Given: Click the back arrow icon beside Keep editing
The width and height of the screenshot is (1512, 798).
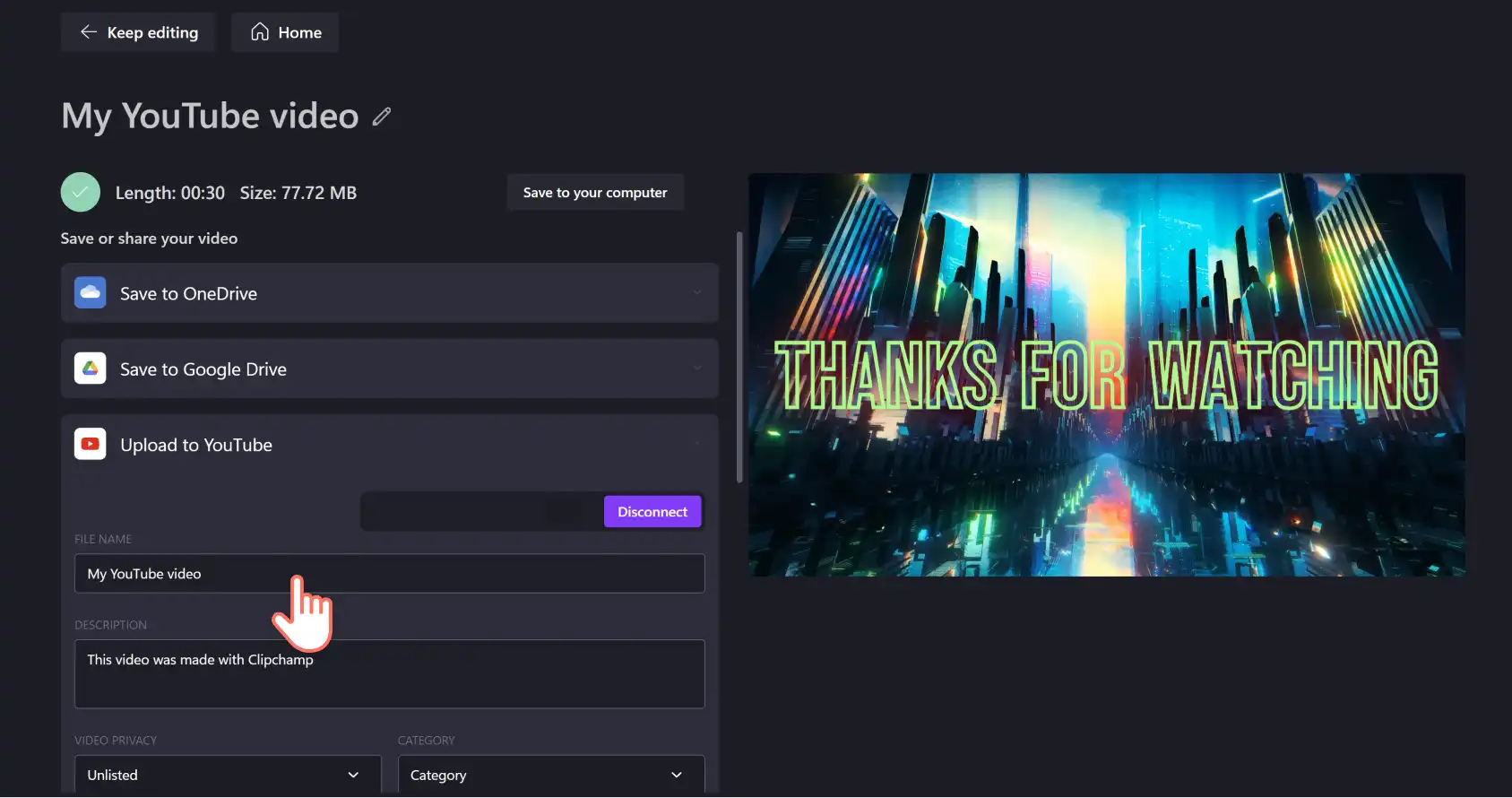Looking at the screenshot, I should coord(89,32).
